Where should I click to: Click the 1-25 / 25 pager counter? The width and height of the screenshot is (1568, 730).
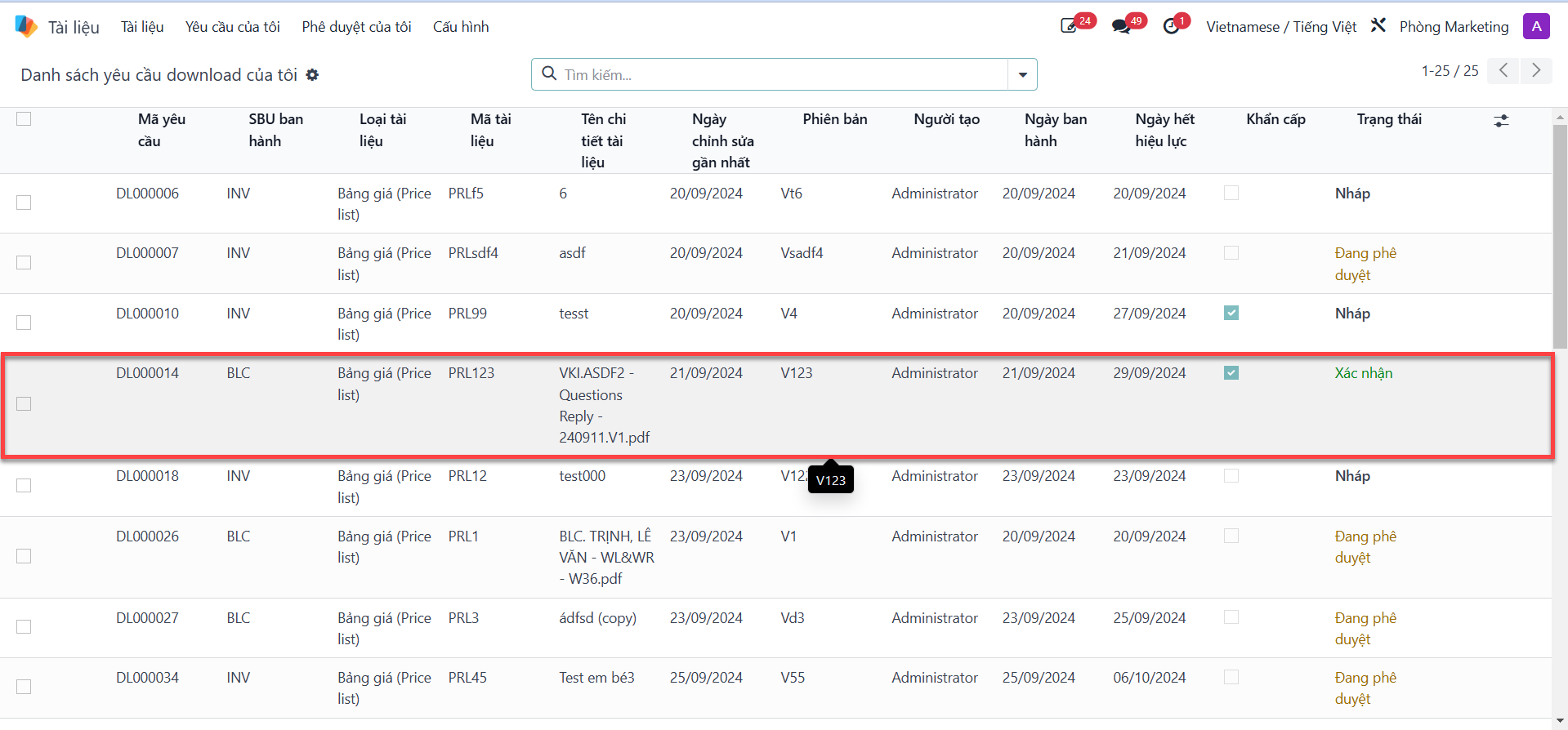point(1450,71)
